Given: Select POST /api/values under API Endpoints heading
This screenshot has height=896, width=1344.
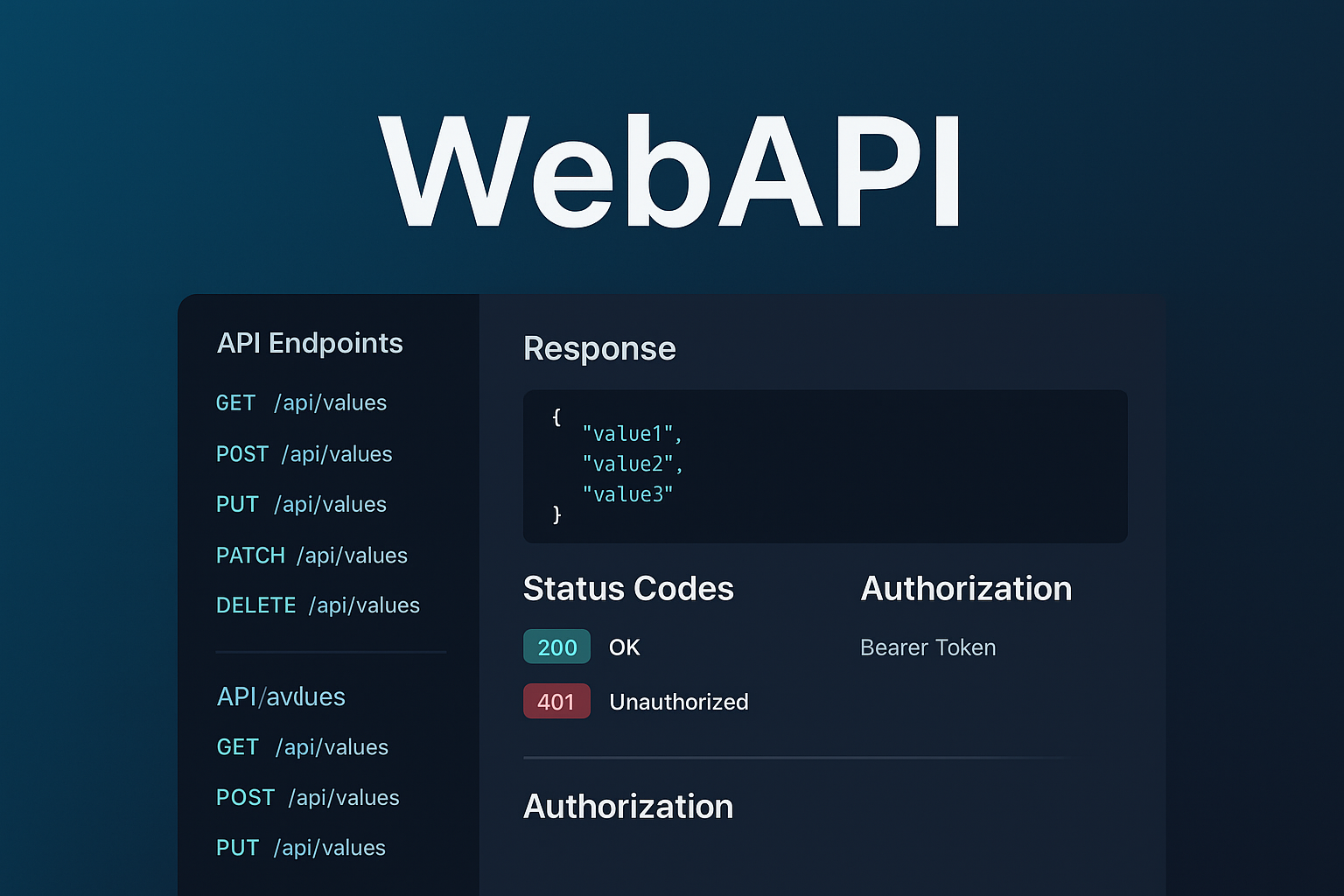Looking at the screenshot, I should pyautogui.click(x=304, y=454).
